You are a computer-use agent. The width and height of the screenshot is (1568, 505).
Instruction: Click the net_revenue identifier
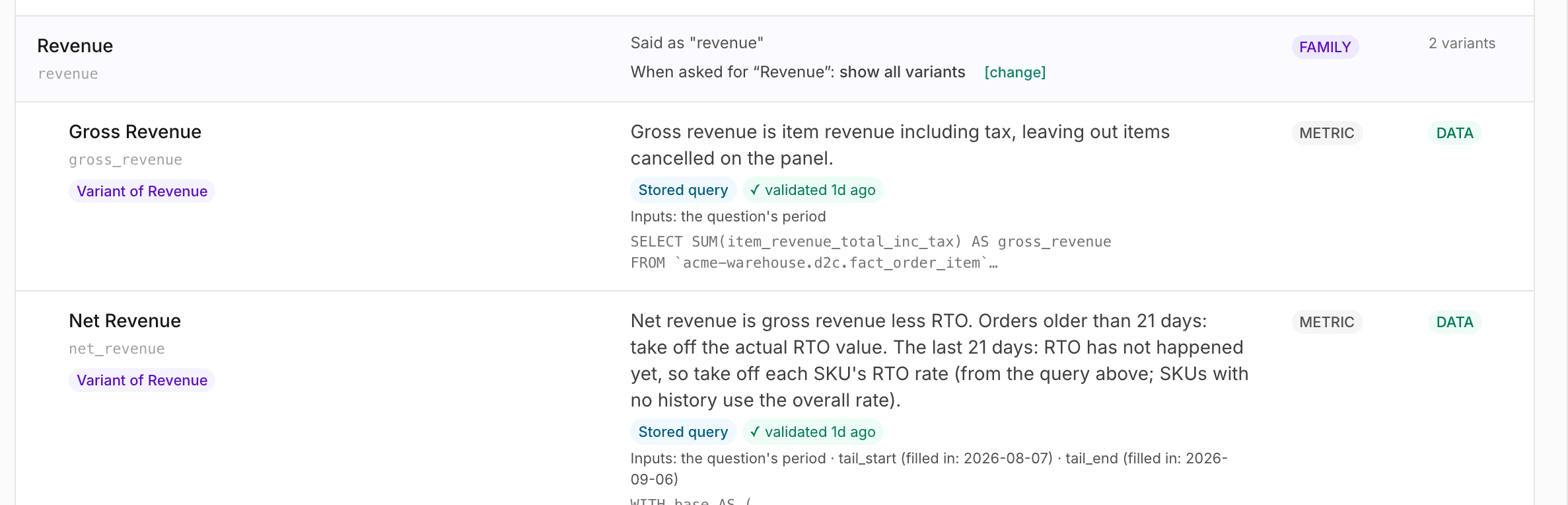[117, 349]
